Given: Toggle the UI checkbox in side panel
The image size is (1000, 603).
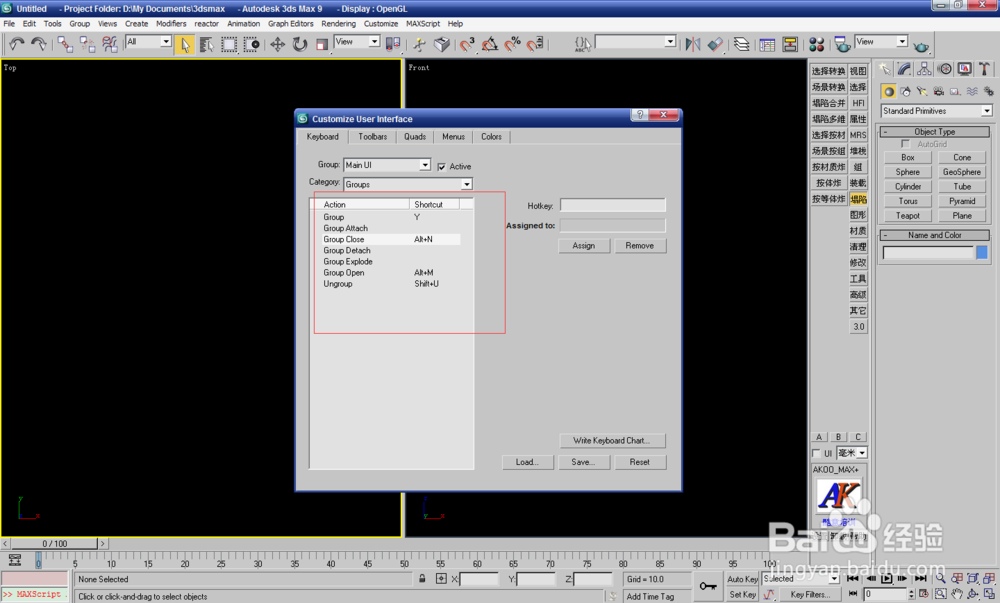Looking at the screenshot, I should tap(816, 453).
